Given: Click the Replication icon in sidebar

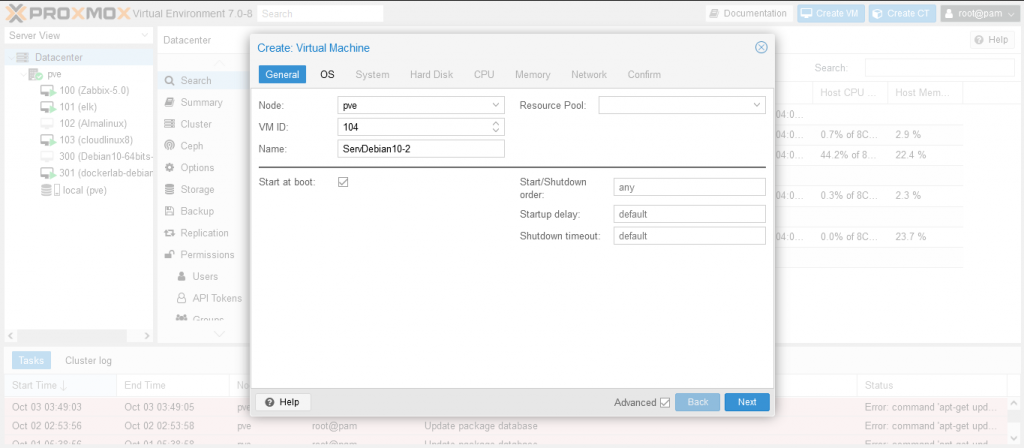Looking at the screenshot, I should pyautogui.click(x=169, y=233).
